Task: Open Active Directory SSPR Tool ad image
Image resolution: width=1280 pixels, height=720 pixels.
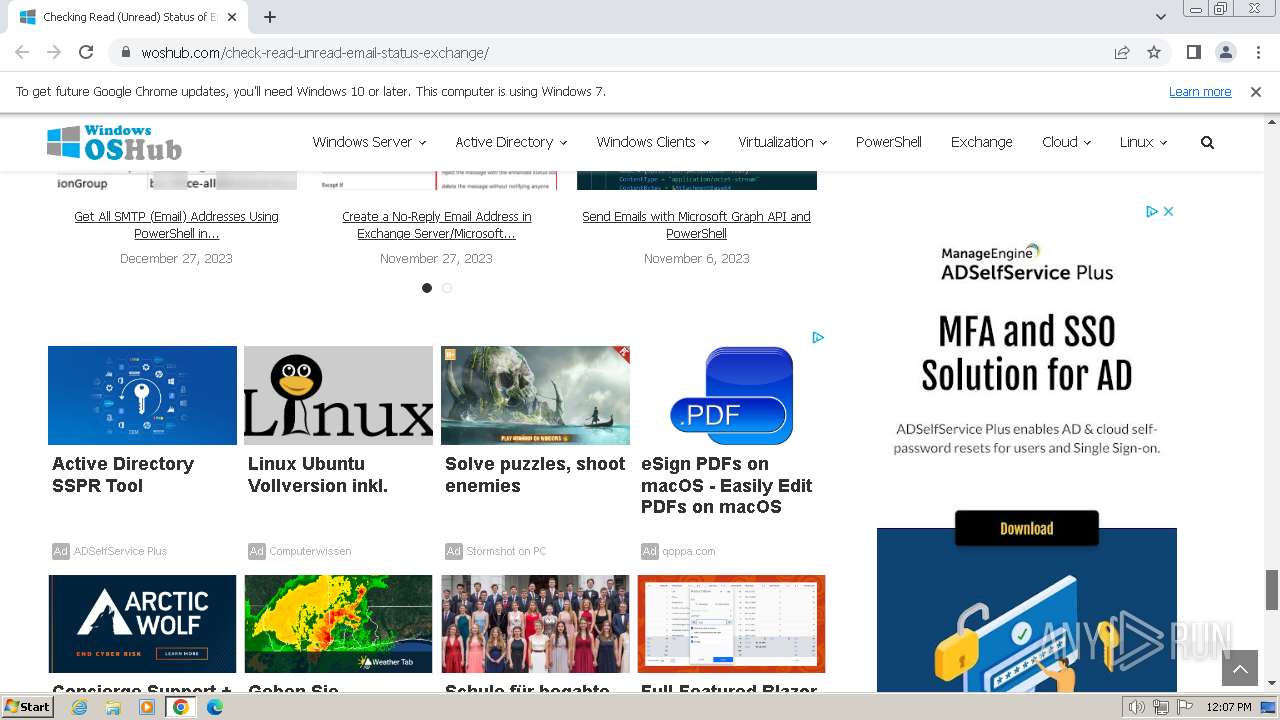Action: 142,395
